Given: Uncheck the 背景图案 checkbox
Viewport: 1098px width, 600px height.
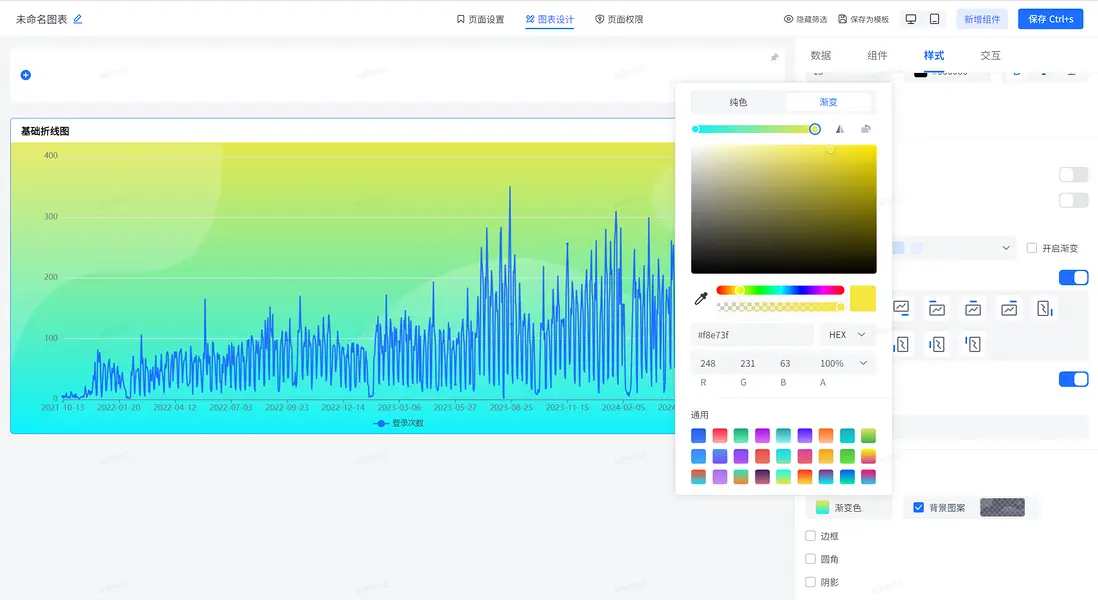Looking at the screenshot, I should pos(918,508).
